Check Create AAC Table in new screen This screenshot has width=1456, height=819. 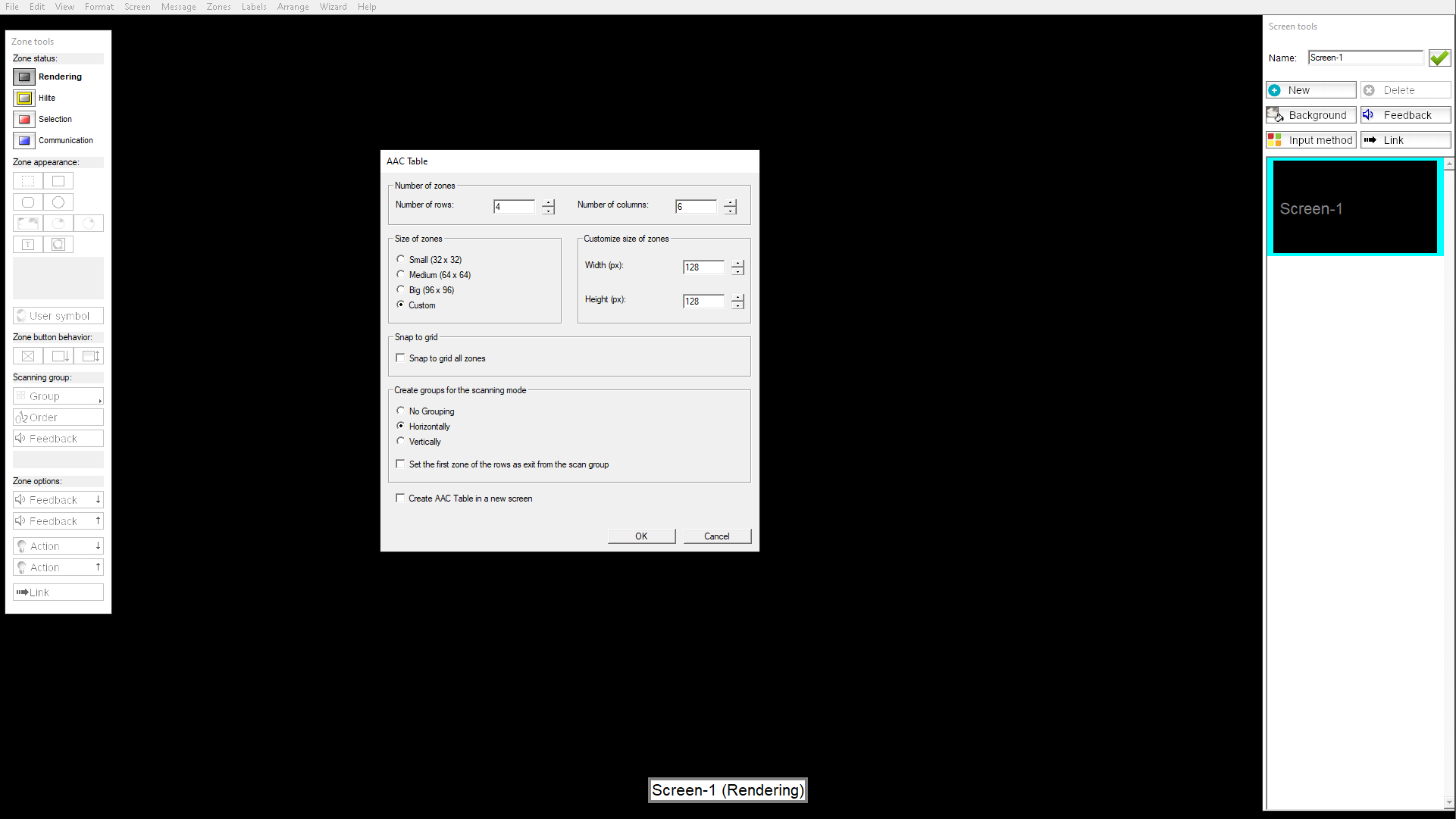click(400, 498)
